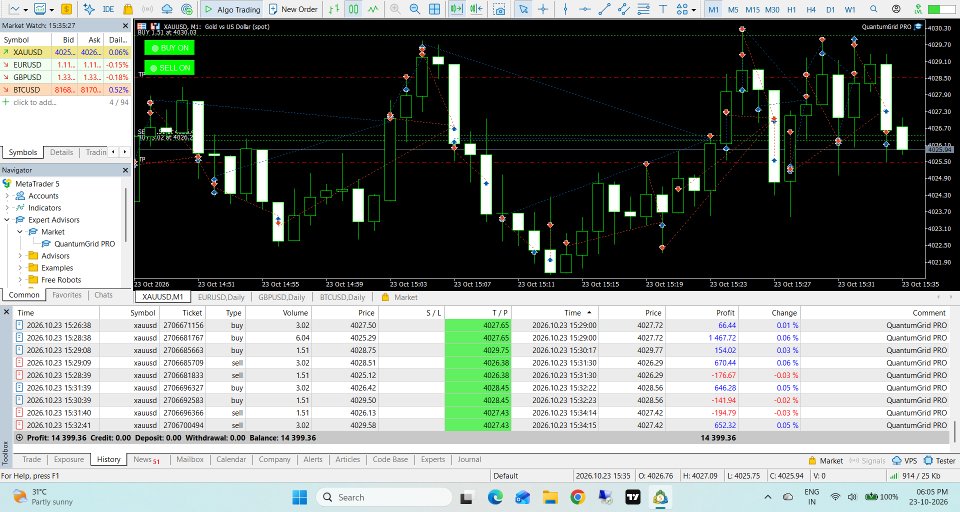This screenshot has height=512, width=960.
Task: Toggle the green BUY ON chart button
Action: coord(170,48)
